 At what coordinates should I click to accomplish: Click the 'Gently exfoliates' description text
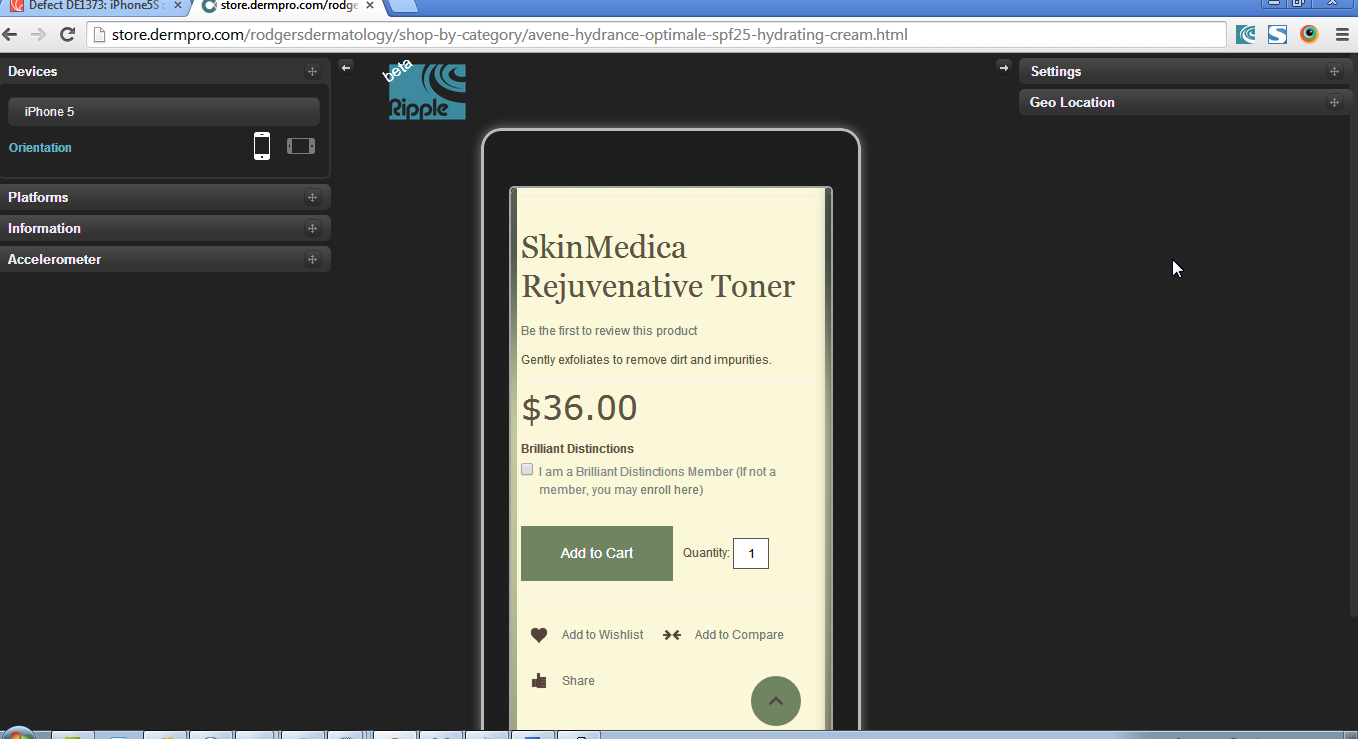click(646, 360)
